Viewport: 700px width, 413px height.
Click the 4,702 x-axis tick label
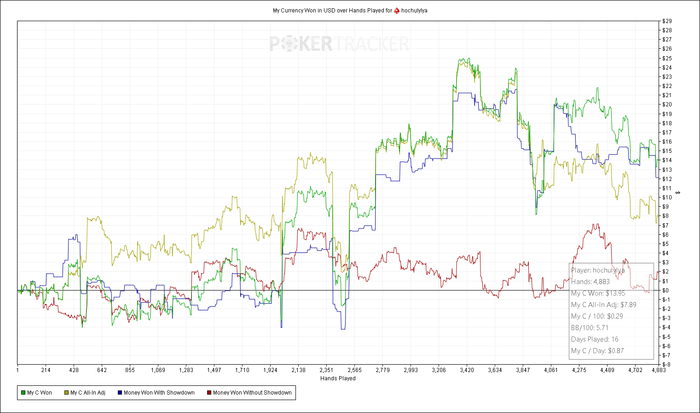(635, 370)
